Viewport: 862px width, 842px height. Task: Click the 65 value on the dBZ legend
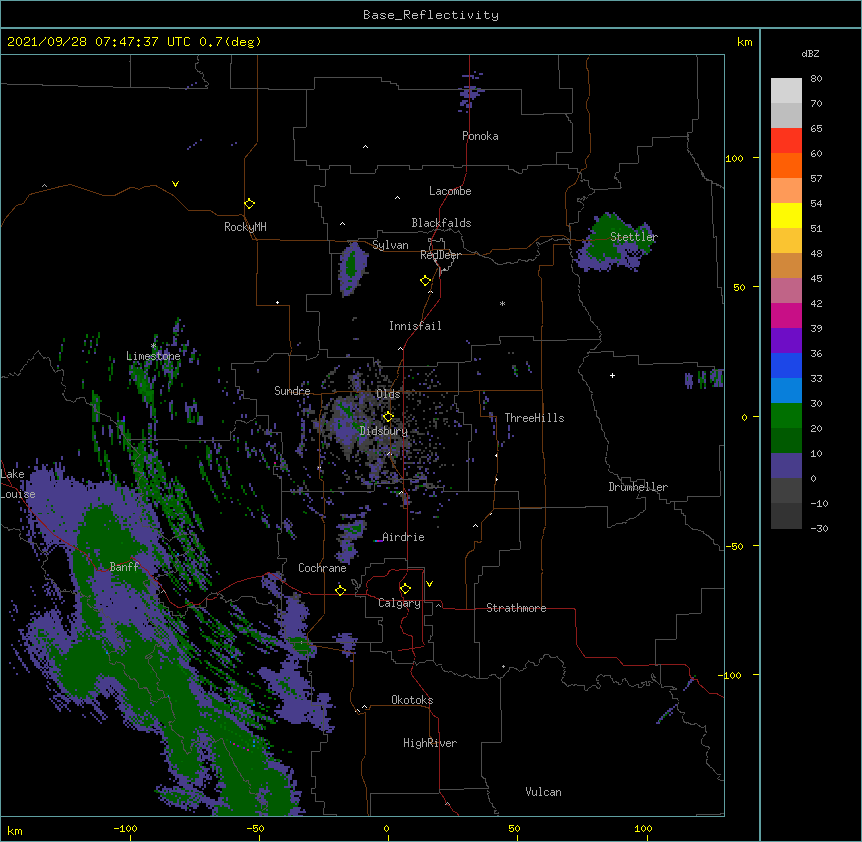816,129
